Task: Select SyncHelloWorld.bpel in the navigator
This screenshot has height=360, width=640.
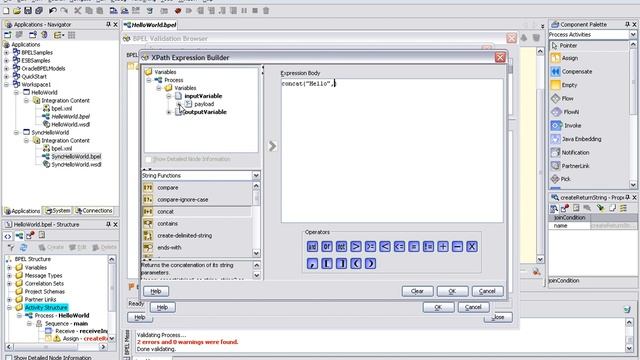Action: [x=76, y=157]
